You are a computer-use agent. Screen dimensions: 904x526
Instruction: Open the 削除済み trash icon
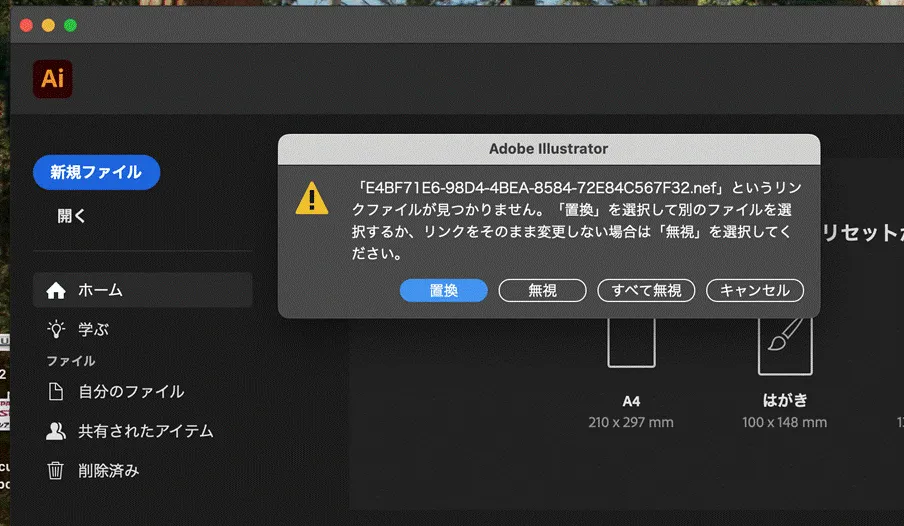[x=56, y=470]
